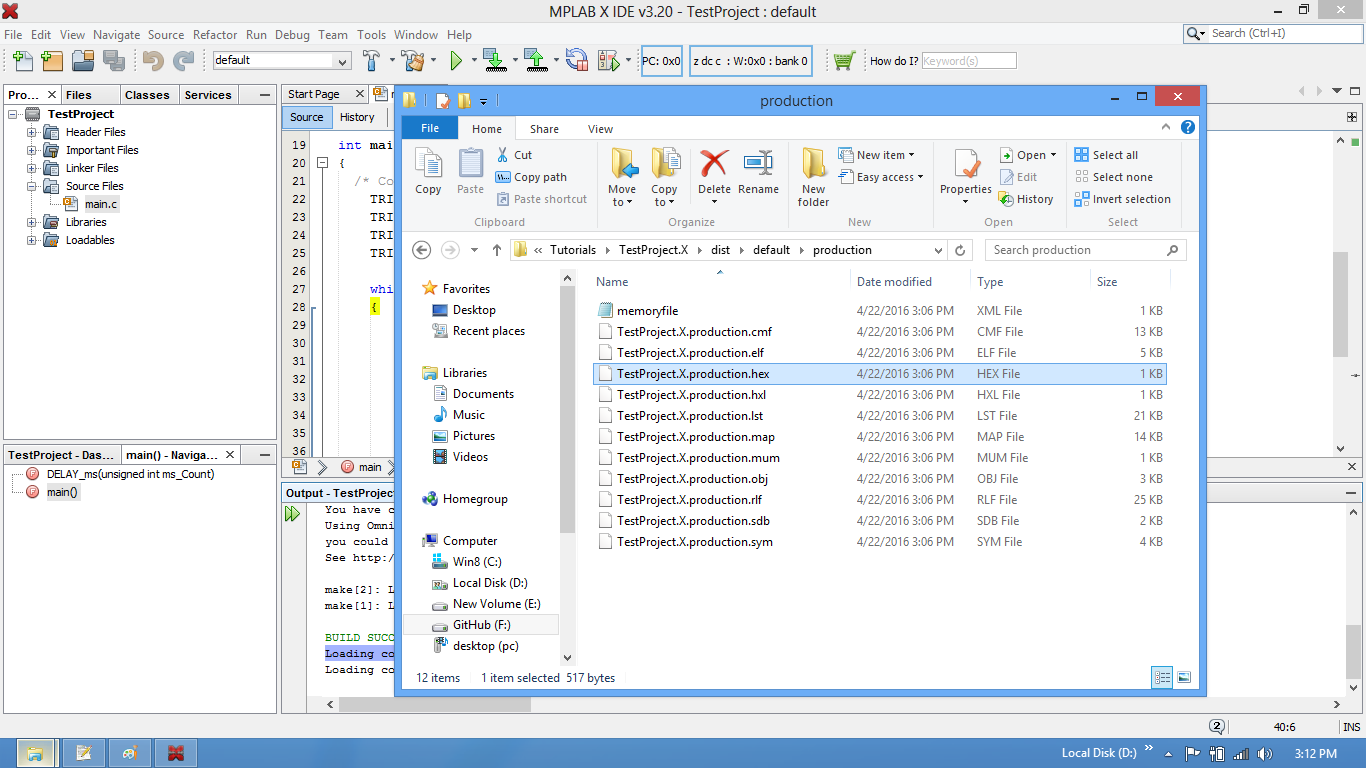Collapse the Explorer ribbon chevron
Image resolution: width=1366 pixels, height=768 pixels.
point(1166,128)
